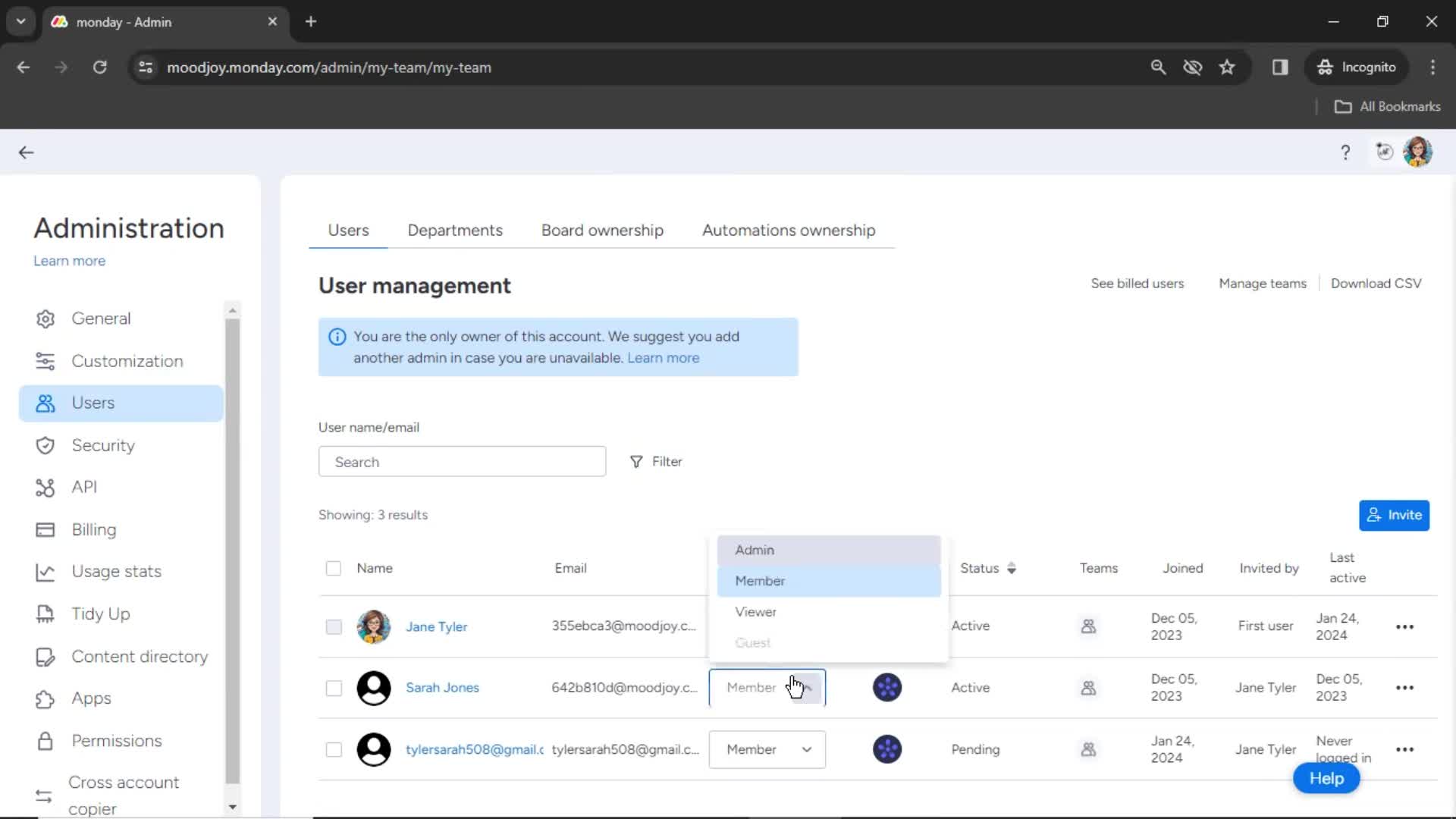Screen dimensions: 1456x819
Task: Open teams icon in Sarah Jones row
Action: click(1088, 688)
